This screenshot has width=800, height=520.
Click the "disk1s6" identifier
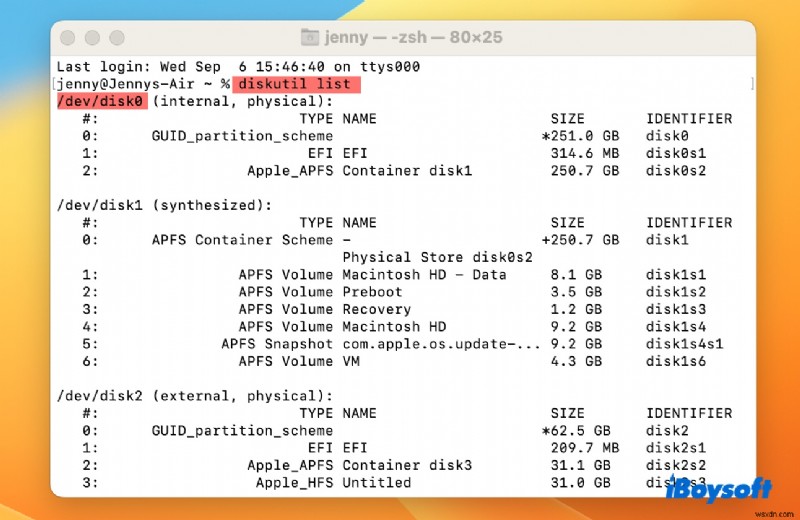click(x=676, y=361)
